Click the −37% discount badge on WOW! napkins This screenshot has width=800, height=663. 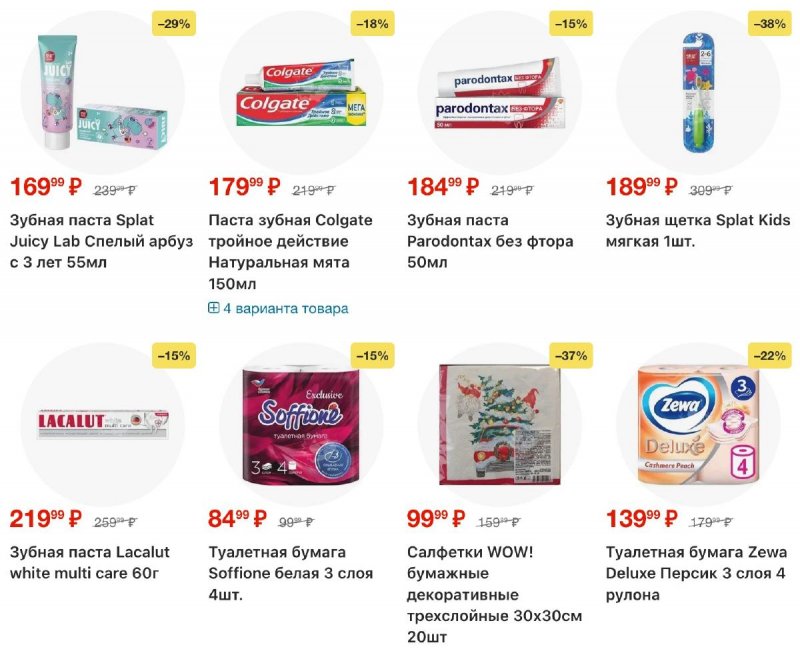click(571, 355)
